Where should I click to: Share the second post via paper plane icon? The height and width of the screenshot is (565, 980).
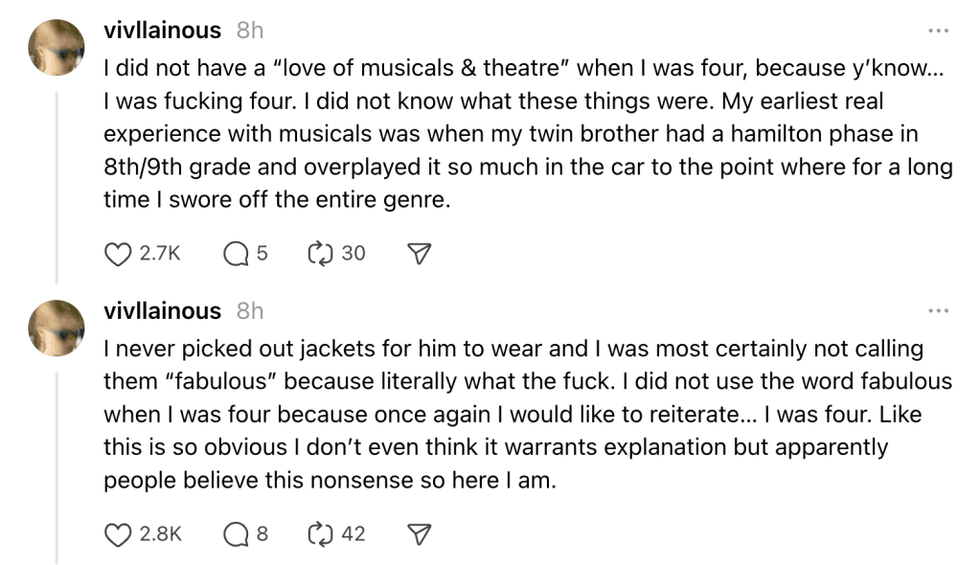420,535
